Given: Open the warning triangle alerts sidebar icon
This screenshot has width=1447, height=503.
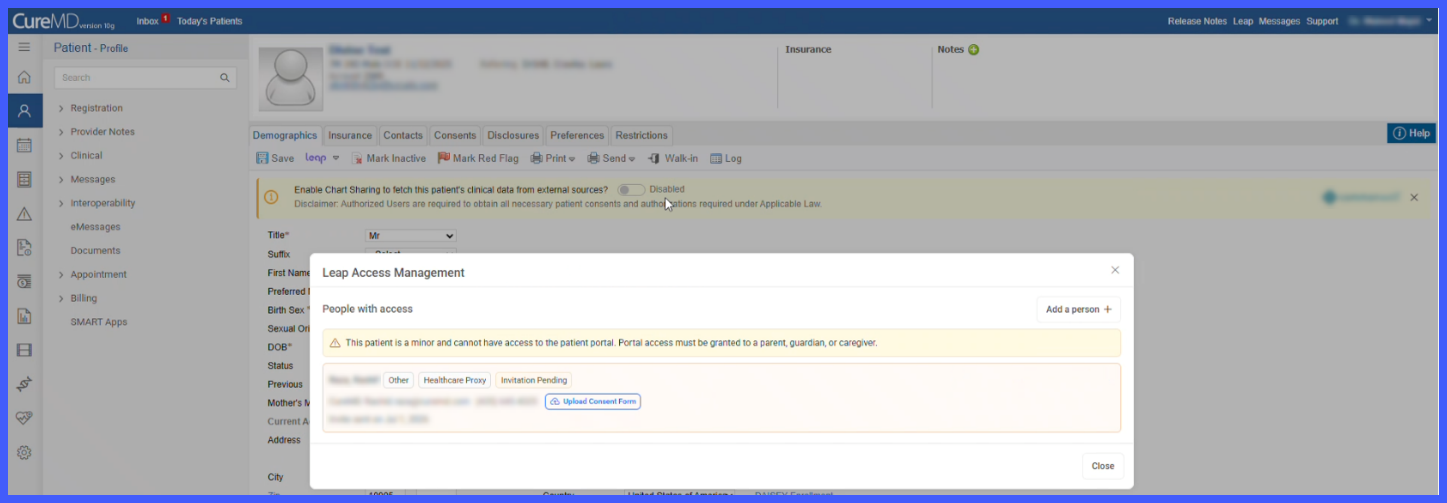Looking at the screenshot, I should pyautogui.click(x=24, y=214).
